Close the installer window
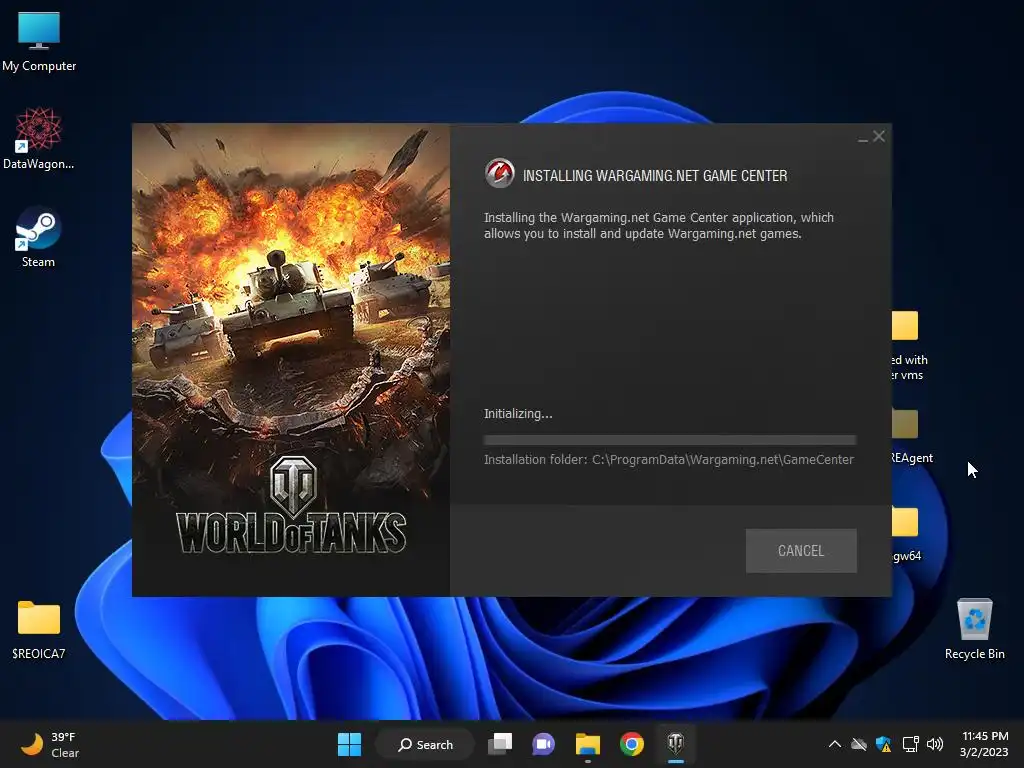 click(879, 136)
